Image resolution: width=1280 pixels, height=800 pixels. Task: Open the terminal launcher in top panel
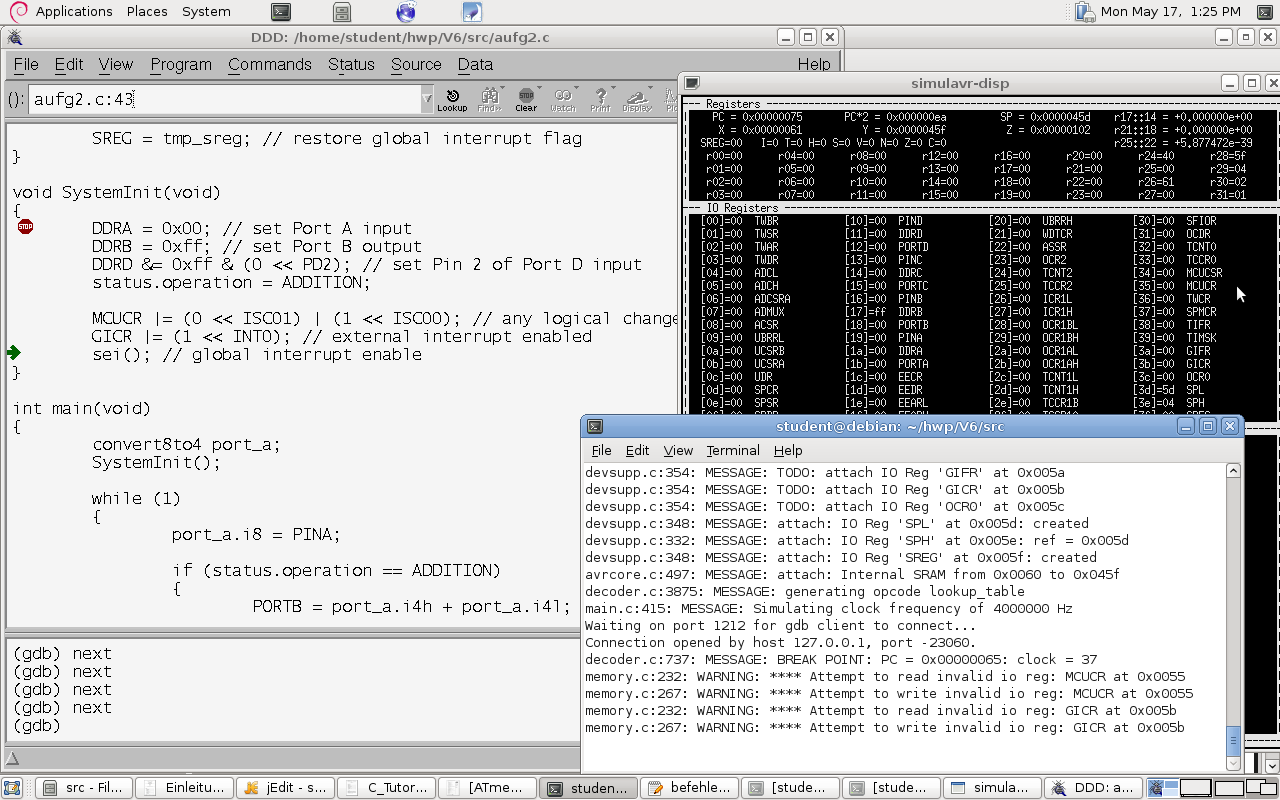click(x=282, y=12)
